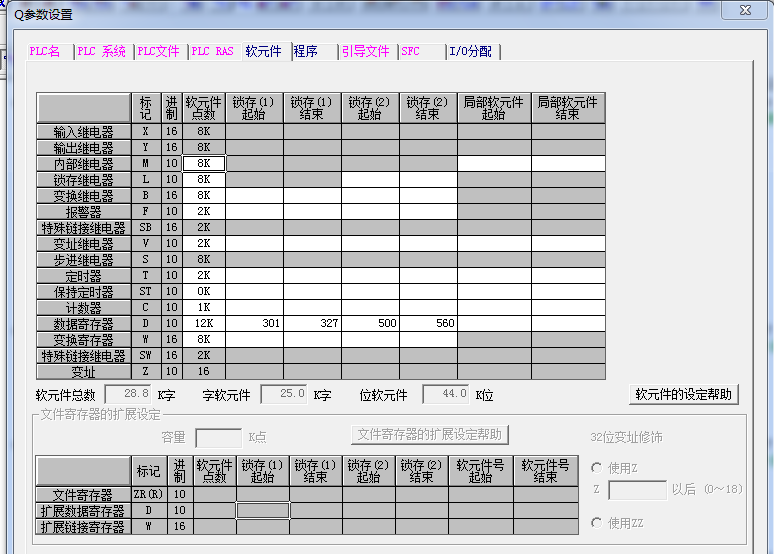This screenshot has width=774, height=554.
Task: Select data register latch(1) end value 327
Action: (x=312, y=324)
